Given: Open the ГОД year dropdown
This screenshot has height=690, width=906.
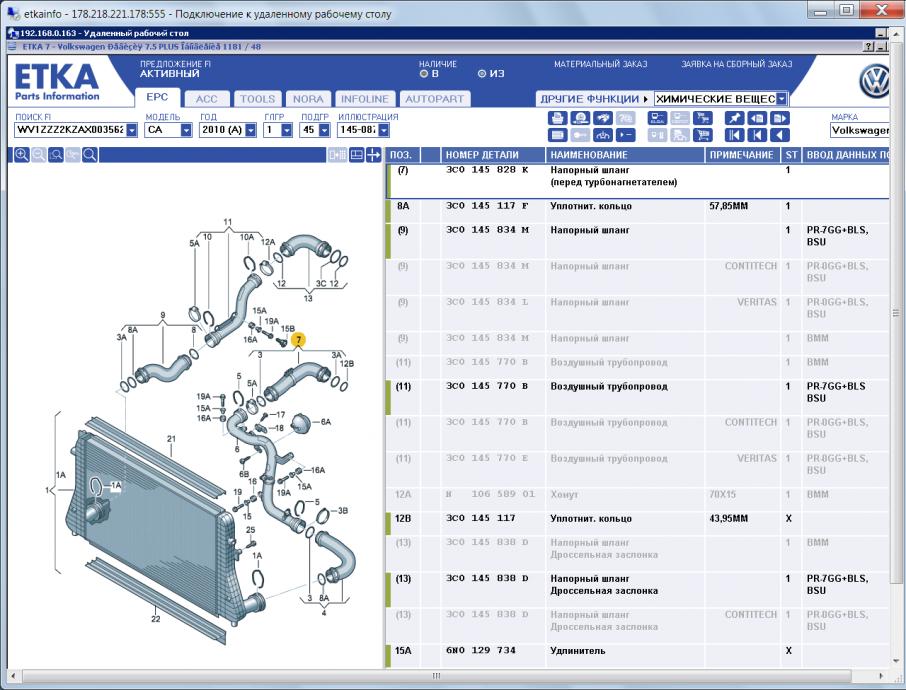Looking at the screenshot, I should (x=250, y=130).
